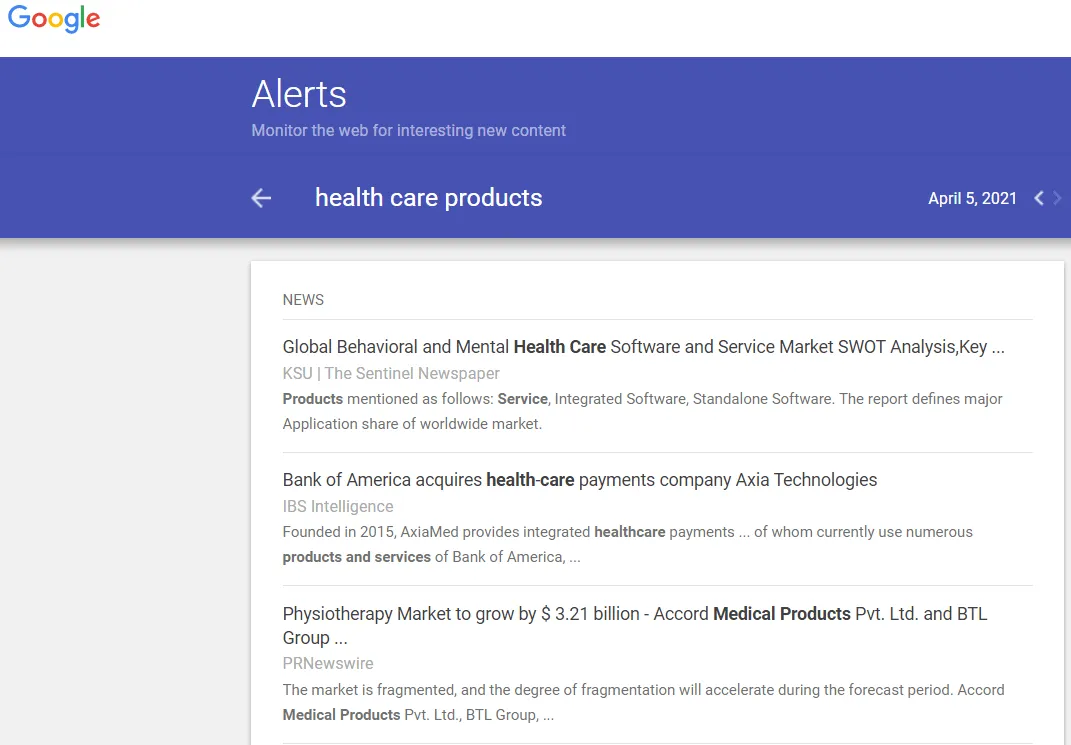Screen dimensions: 1071x745
Task: Click 'Monitor the web for interesting new content'
Action: click(x=408, y=130)
